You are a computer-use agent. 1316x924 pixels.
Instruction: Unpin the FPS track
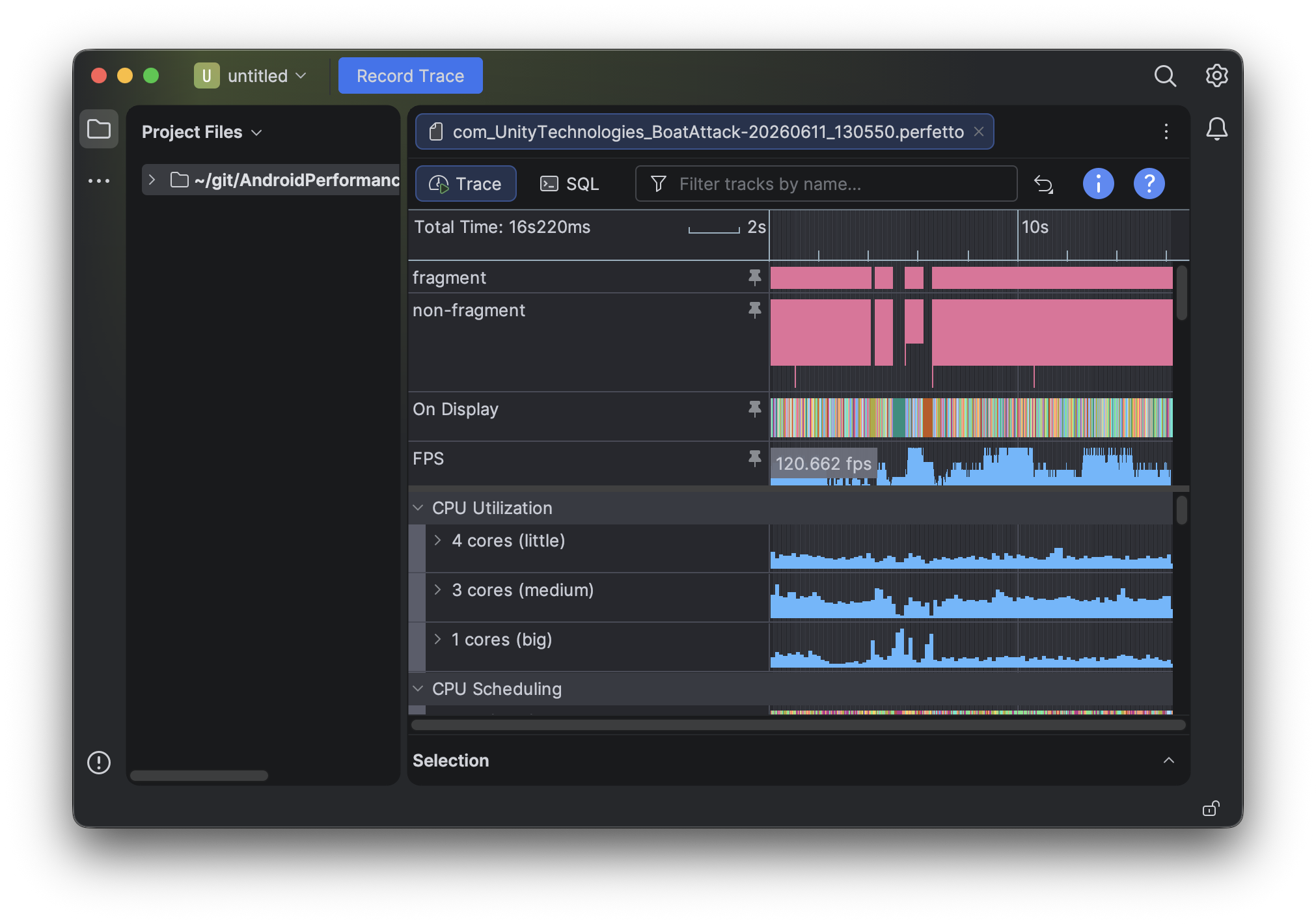click(754, 459)
